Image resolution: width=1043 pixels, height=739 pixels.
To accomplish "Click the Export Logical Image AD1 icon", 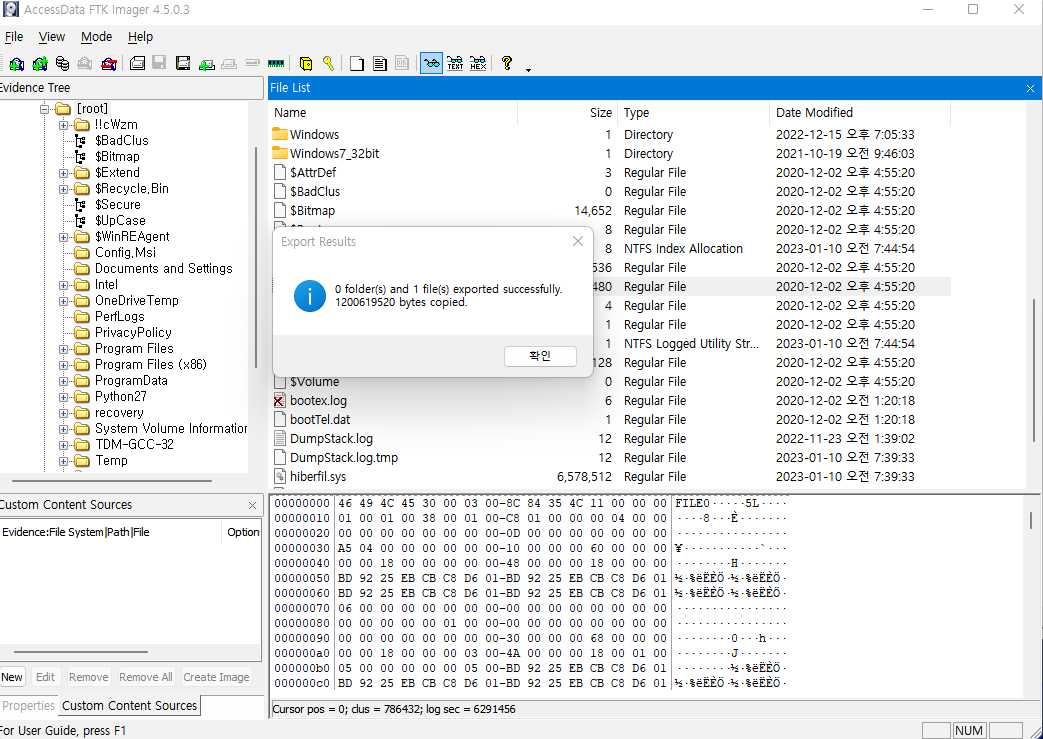I will (x=183, y=63).
